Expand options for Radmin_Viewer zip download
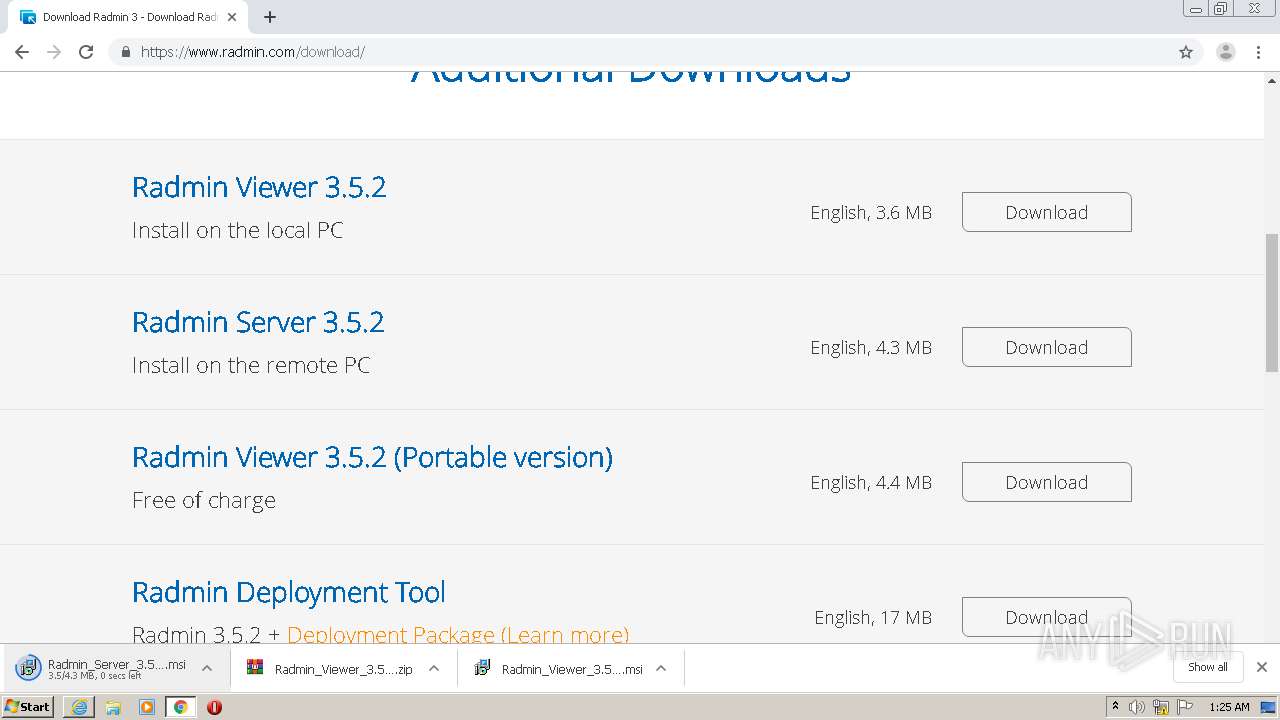The image size is (1280, 720). coord(434,669)
